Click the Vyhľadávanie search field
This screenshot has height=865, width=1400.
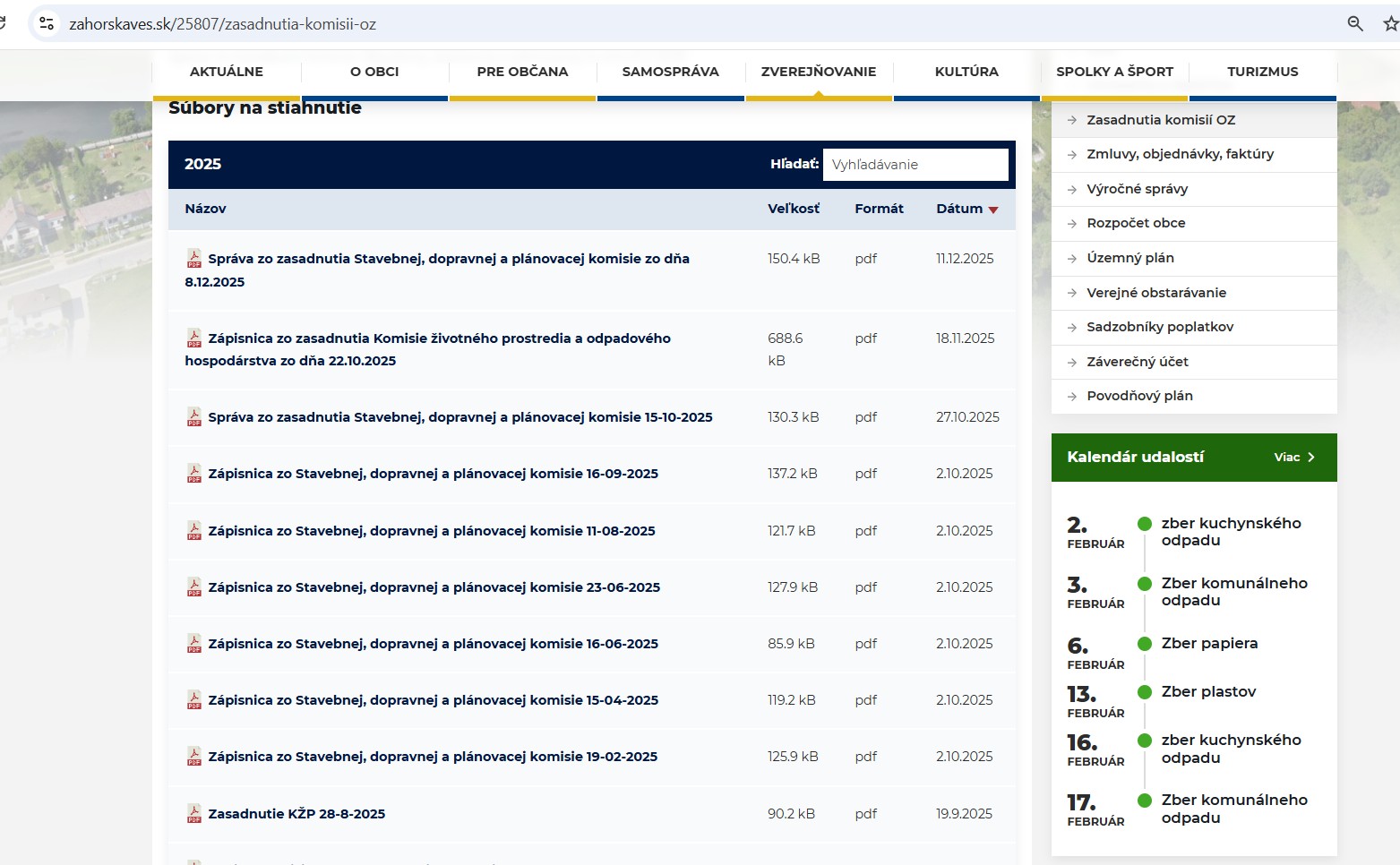coord(915,165)
